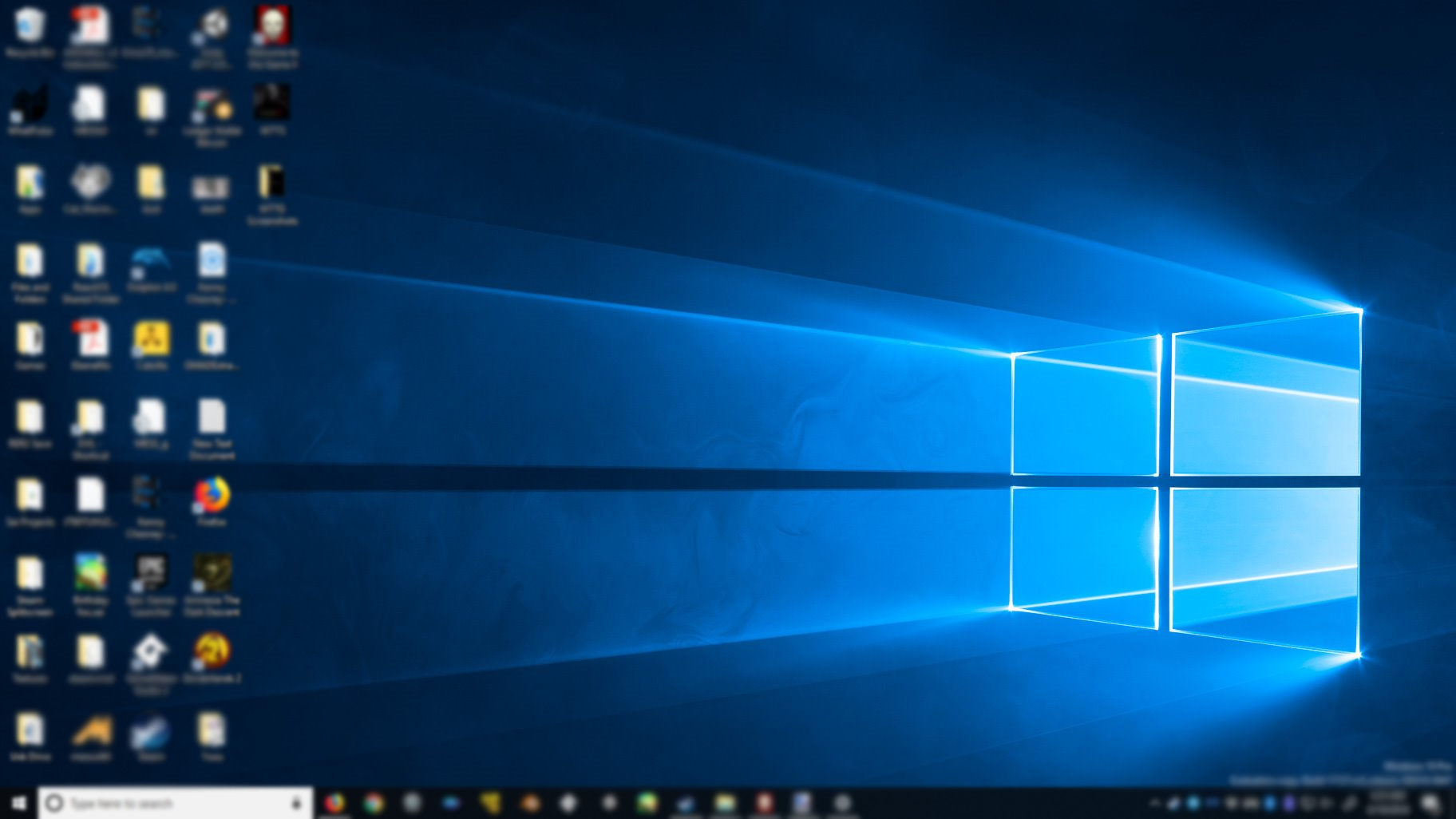1456x819 pixels.
Task: Select the Epic Games Launcher shortcut
Action: [151, 585]
